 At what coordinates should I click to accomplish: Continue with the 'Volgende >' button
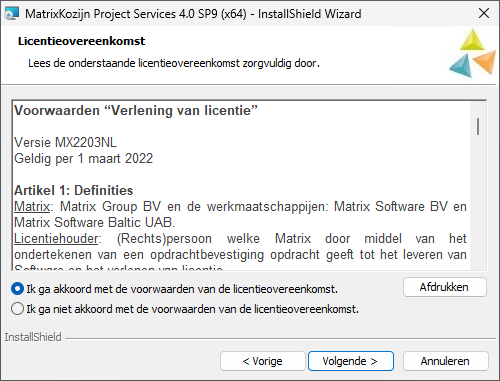click(x=351, y=361)
